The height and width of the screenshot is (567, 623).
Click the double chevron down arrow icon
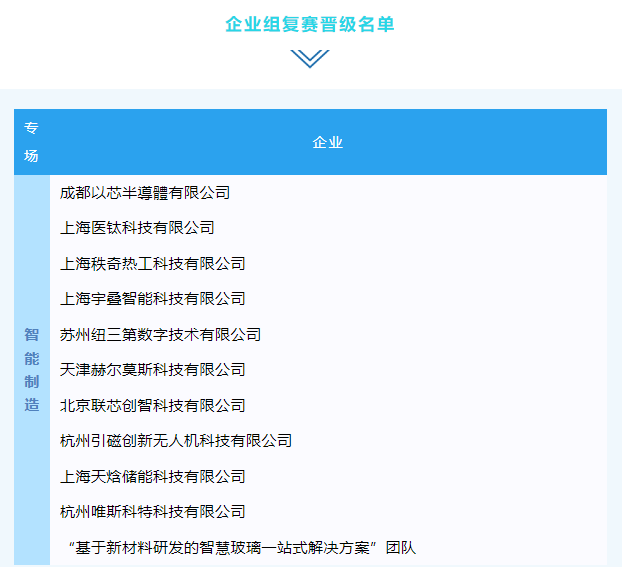pos(310,59)
